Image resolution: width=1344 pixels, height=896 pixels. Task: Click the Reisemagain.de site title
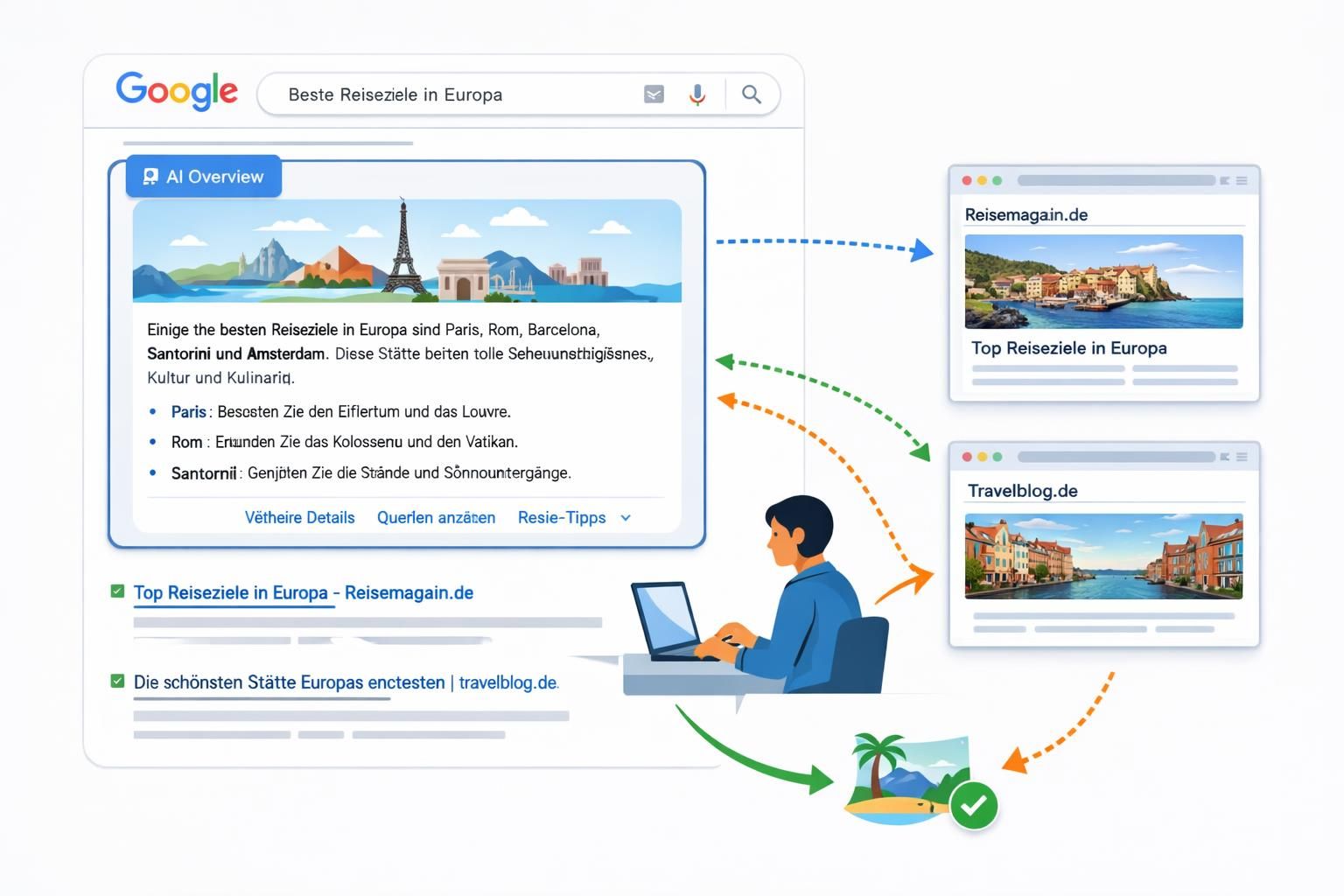(1026, 214)
